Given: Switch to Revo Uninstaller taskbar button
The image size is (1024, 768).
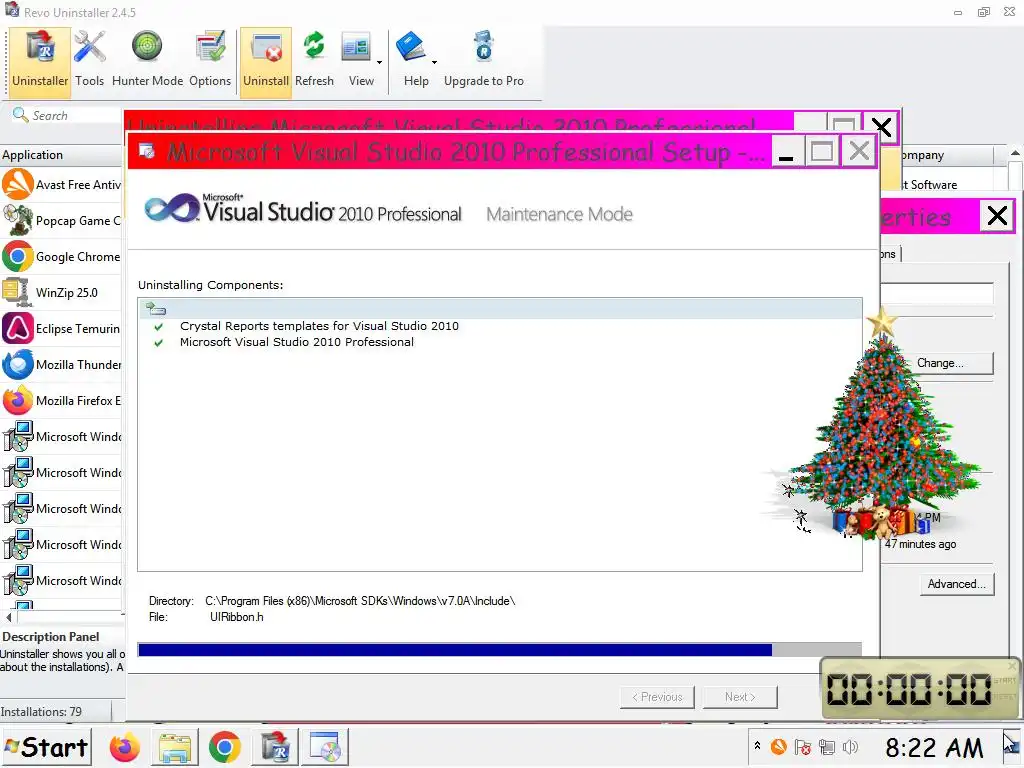Looking at the screenshot, I should [275, 748].
